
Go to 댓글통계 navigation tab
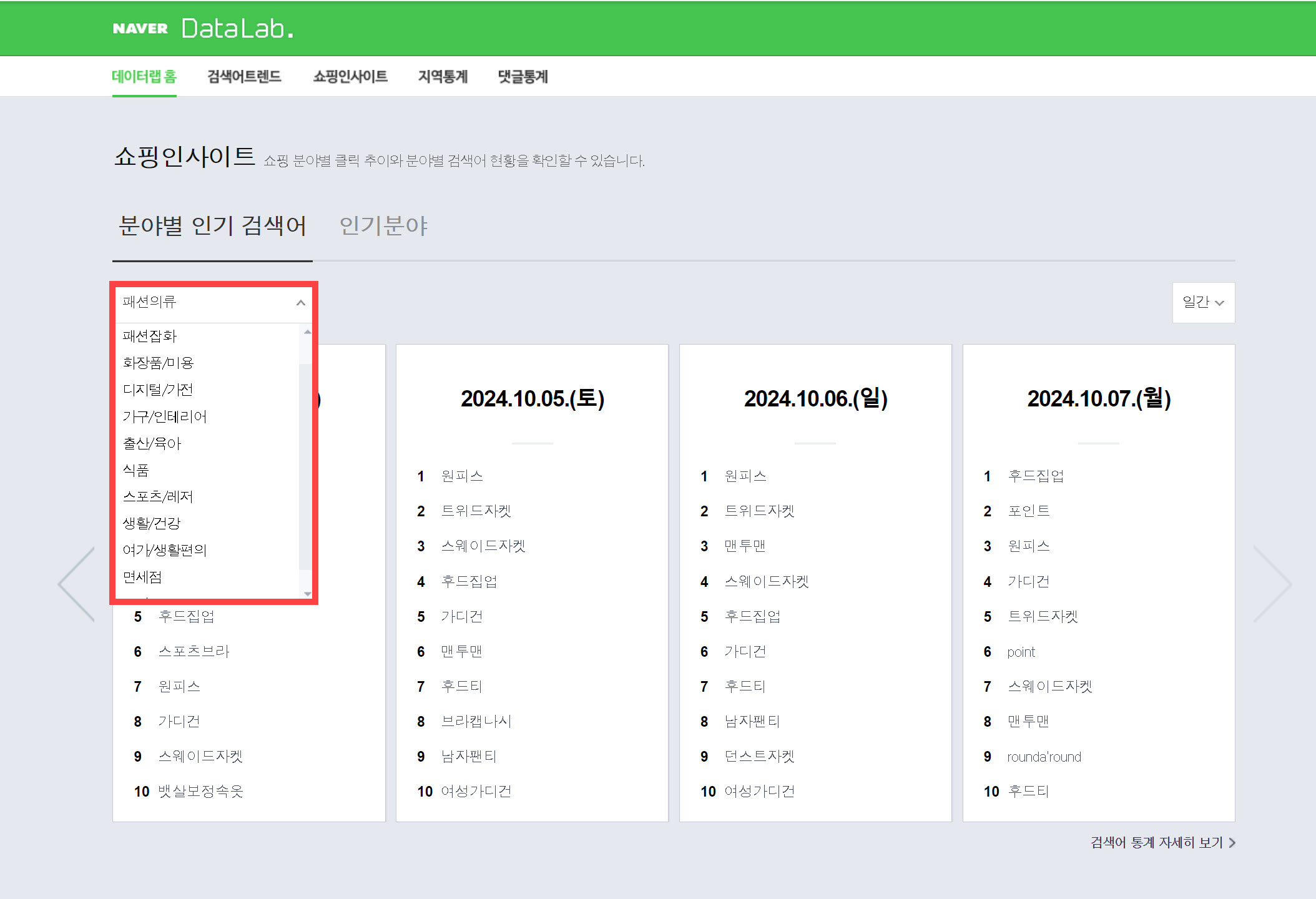pos(523,77)
